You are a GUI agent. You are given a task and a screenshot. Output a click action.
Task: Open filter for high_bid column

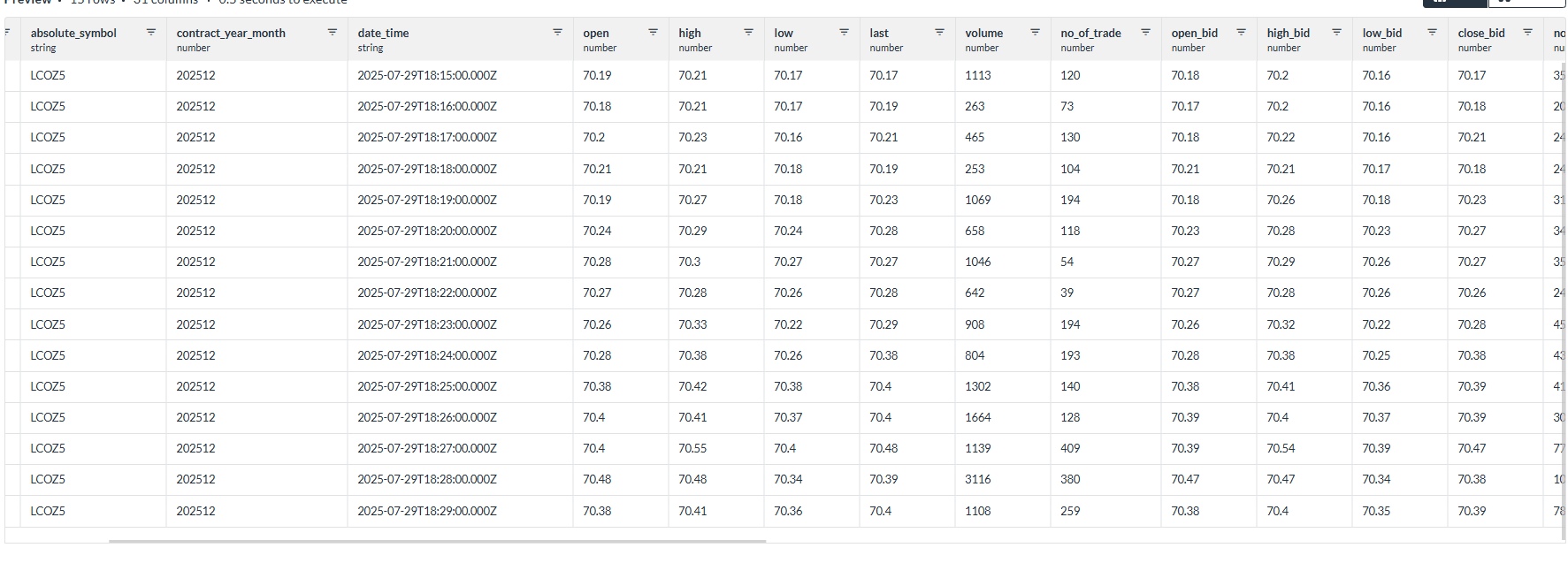pos(1337,32)
